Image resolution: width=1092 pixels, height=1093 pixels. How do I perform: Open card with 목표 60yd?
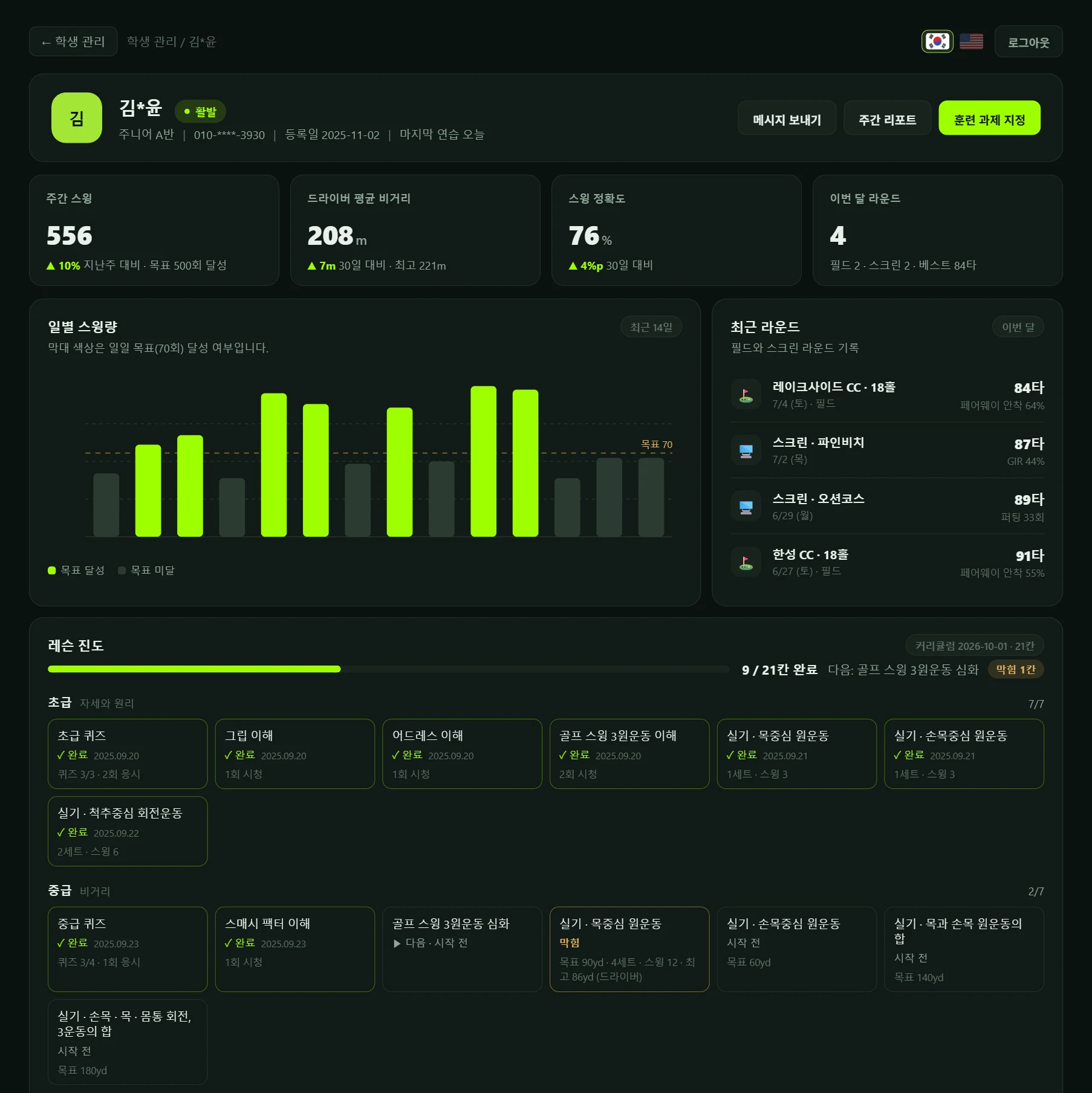pos(797,949)
